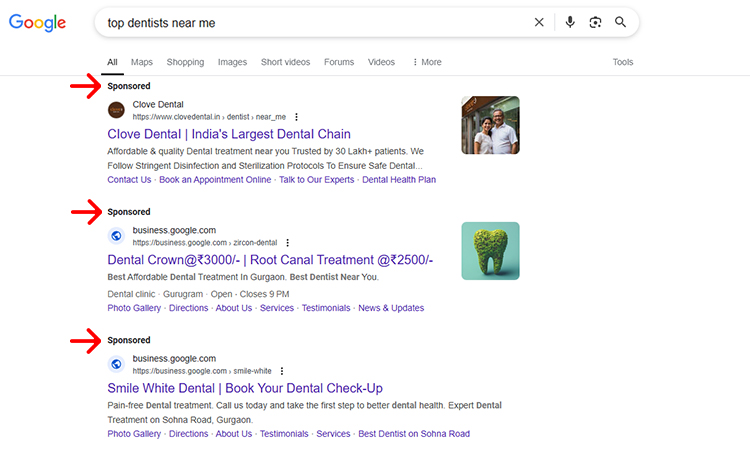
Task: Go to the Videos tab
Action: click(x=381, y=62)
